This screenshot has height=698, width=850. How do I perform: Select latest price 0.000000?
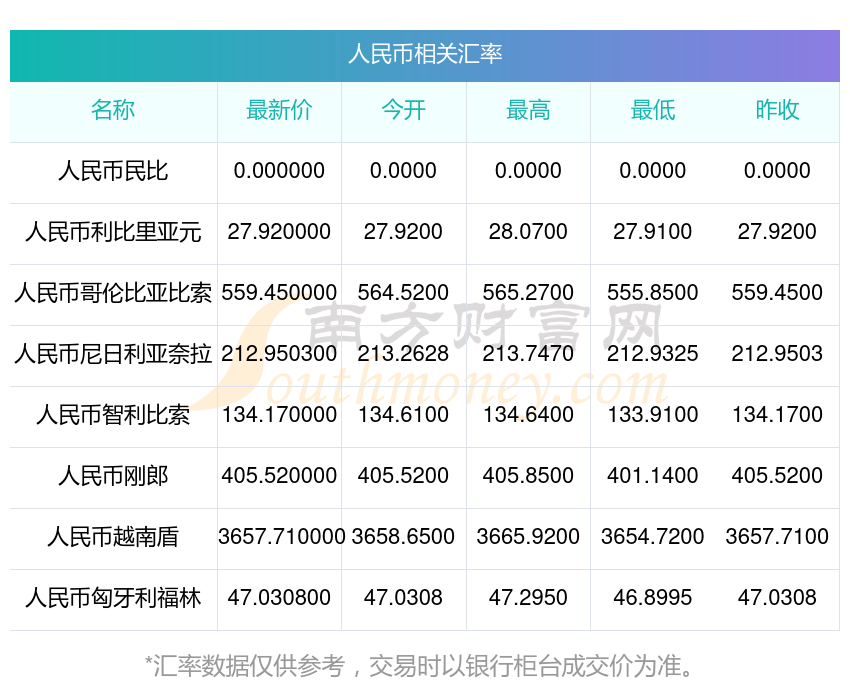tap(279, 171)
